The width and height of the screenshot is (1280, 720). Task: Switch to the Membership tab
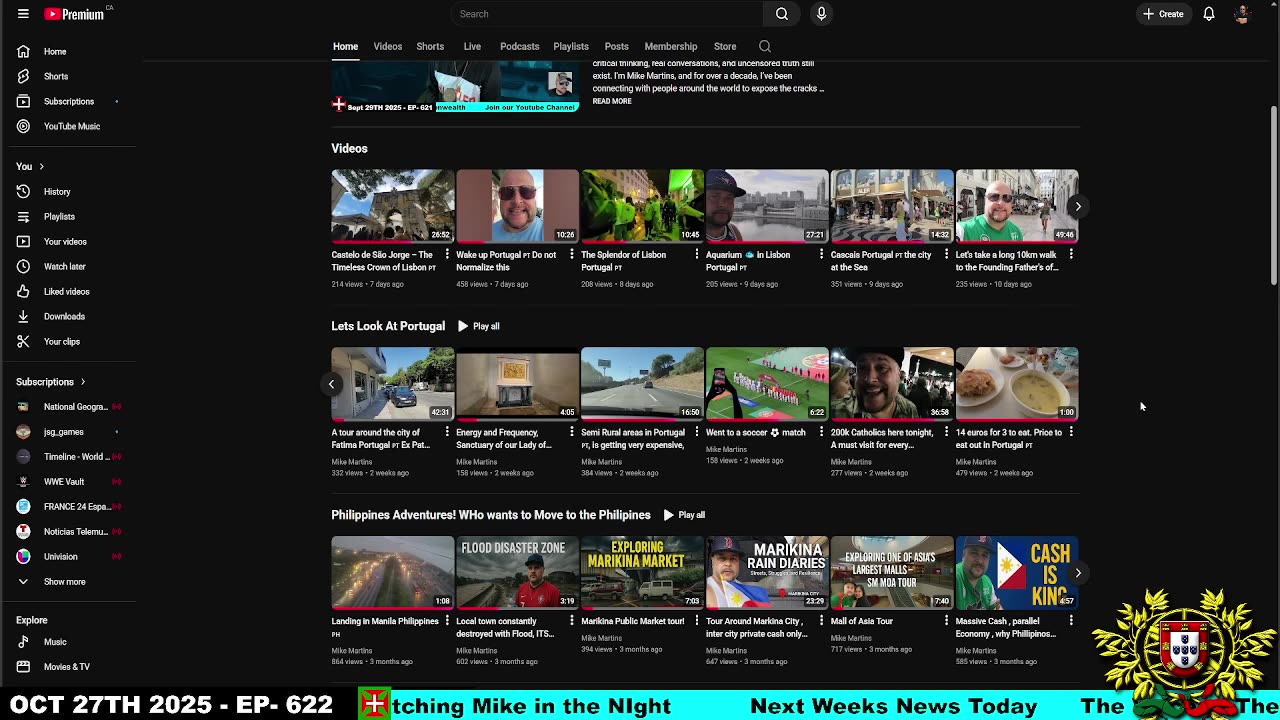click(671, 46)
